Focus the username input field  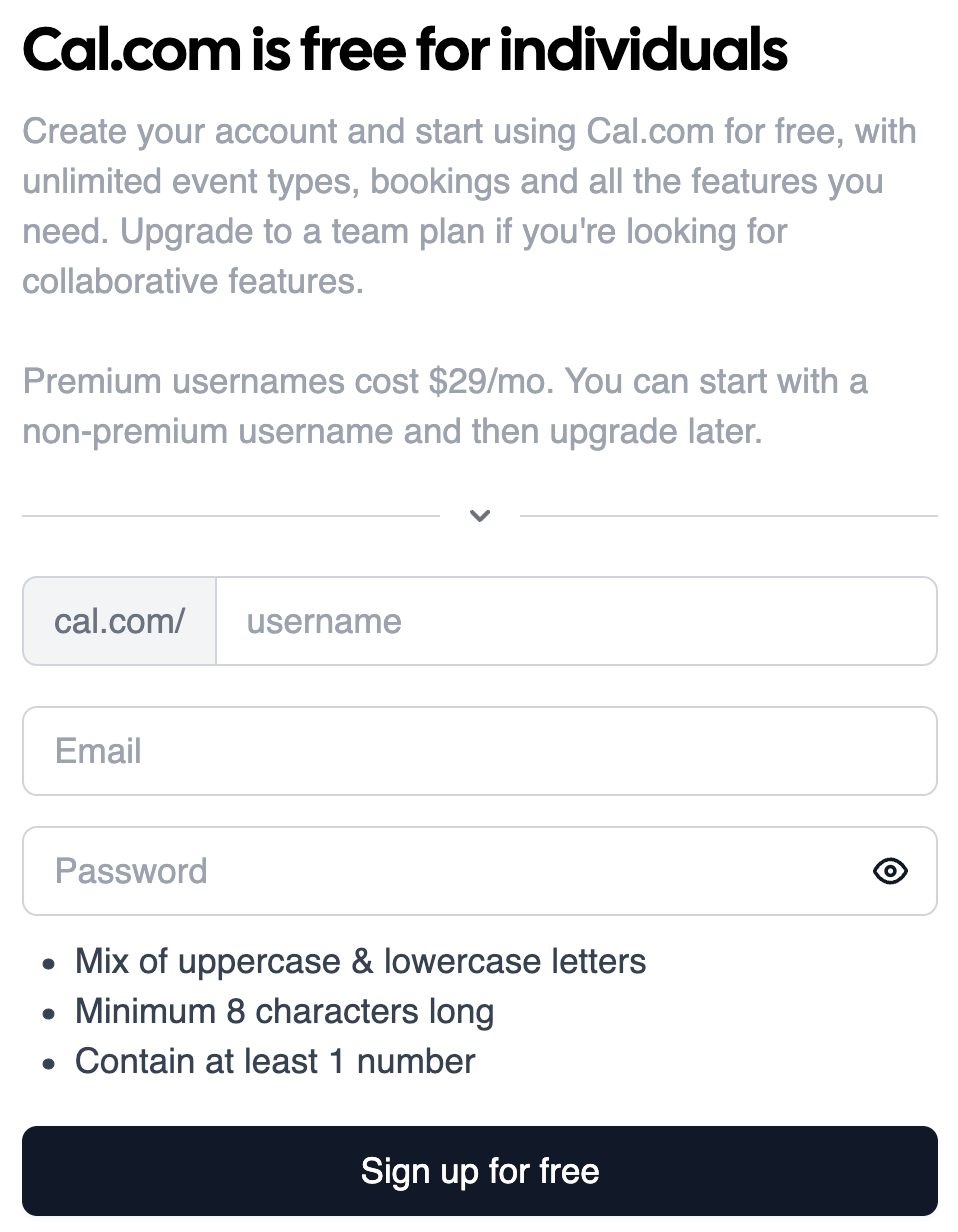click(577, 621)
